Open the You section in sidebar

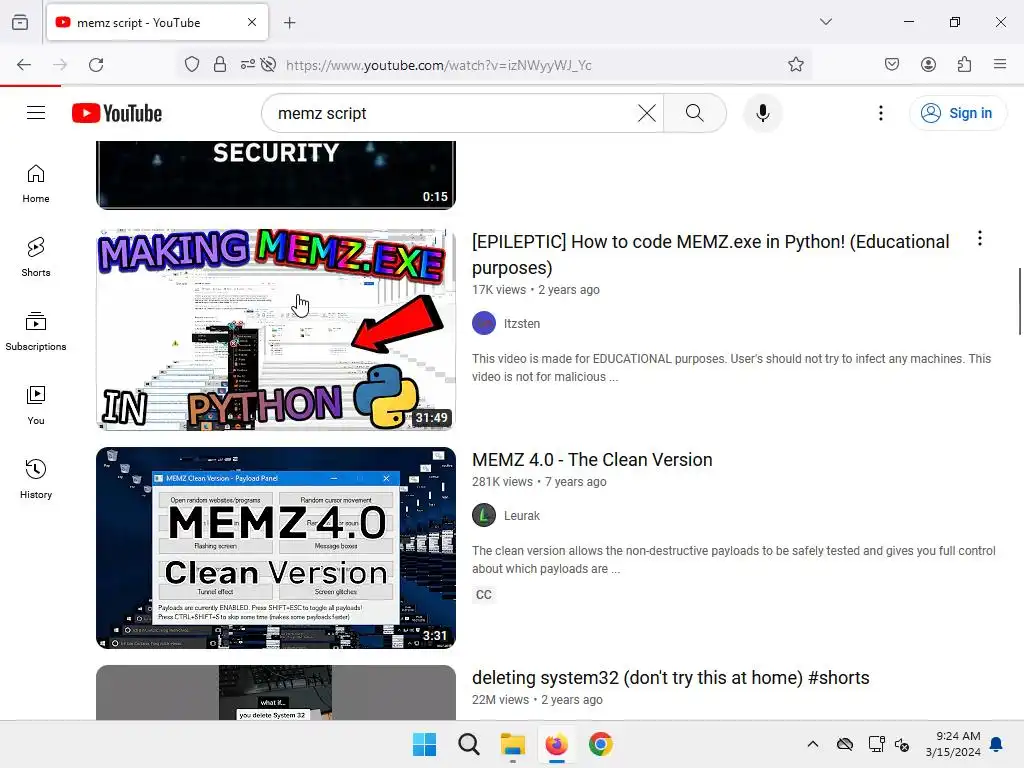point(36,406)
